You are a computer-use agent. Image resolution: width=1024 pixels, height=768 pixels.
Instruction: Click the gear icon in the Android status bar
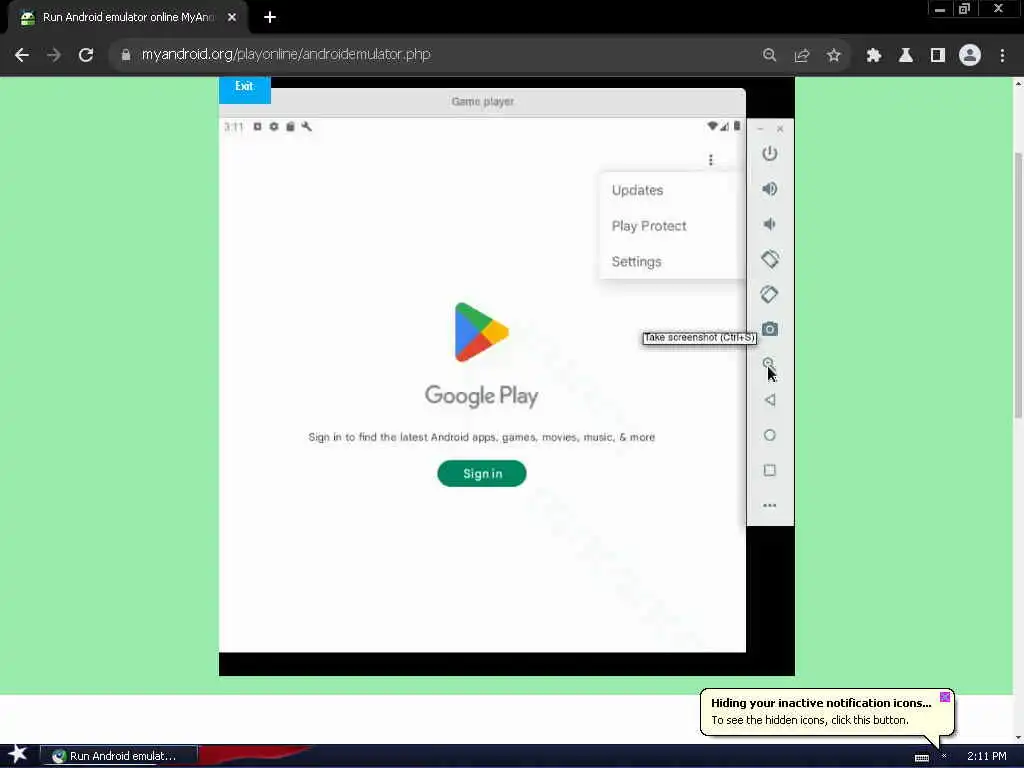274,127
